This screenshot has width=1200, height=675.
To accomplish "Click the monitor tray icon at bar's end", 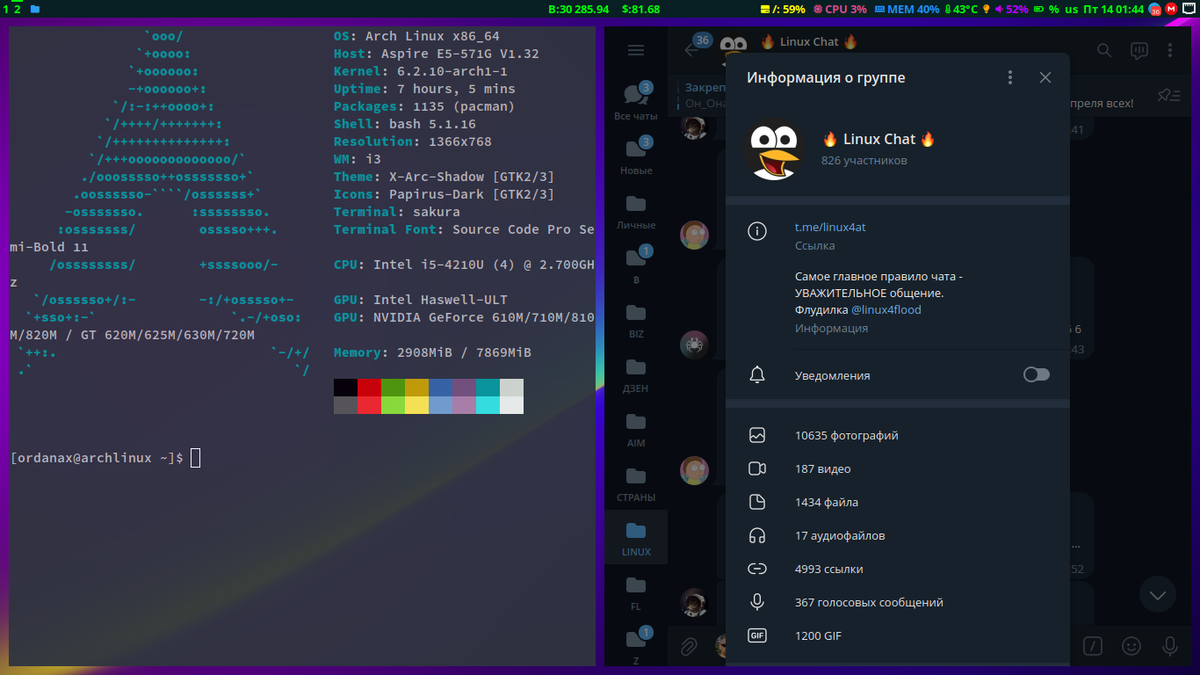I will click(x=1188, y=9).
